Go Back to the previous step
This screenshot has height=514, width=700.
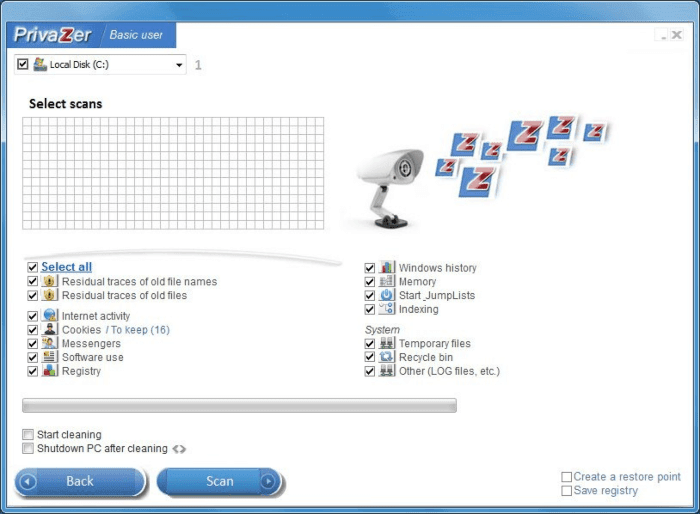coord(80,481)
